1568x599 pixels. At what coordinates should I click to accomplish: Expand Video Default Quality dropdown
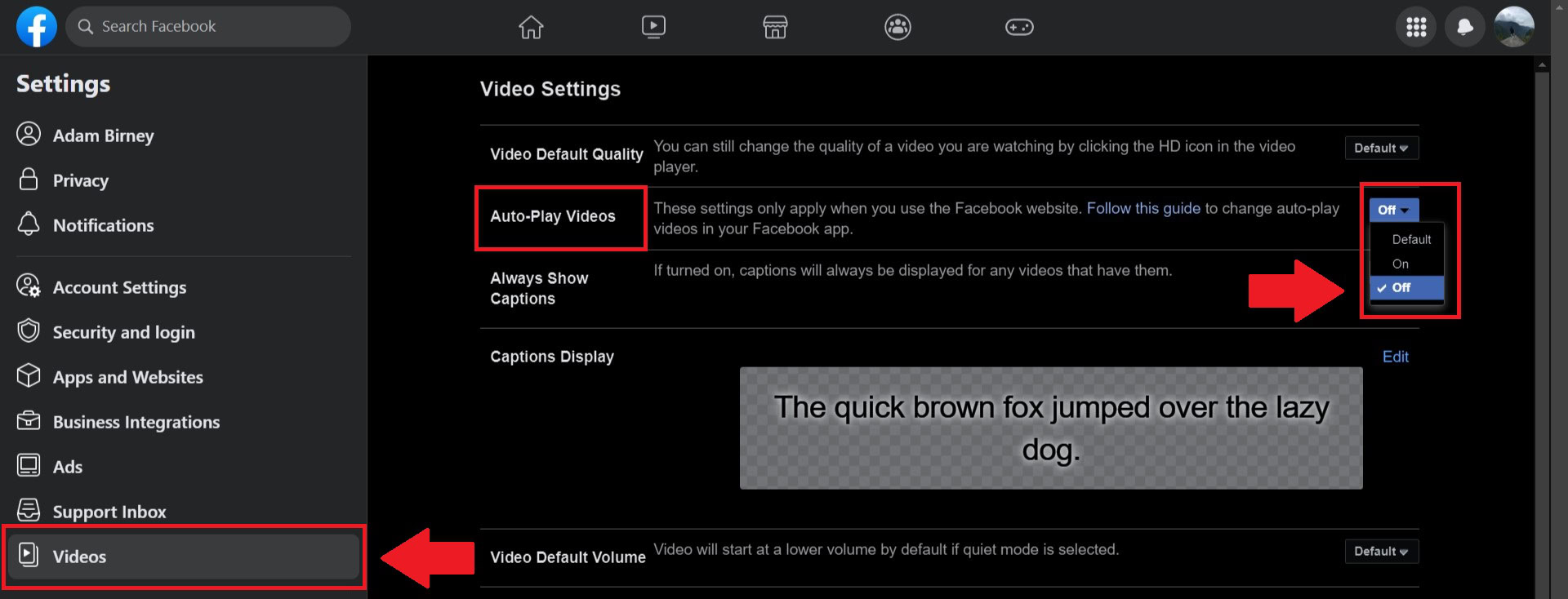pyautogui.click(x=1381, y=148)
